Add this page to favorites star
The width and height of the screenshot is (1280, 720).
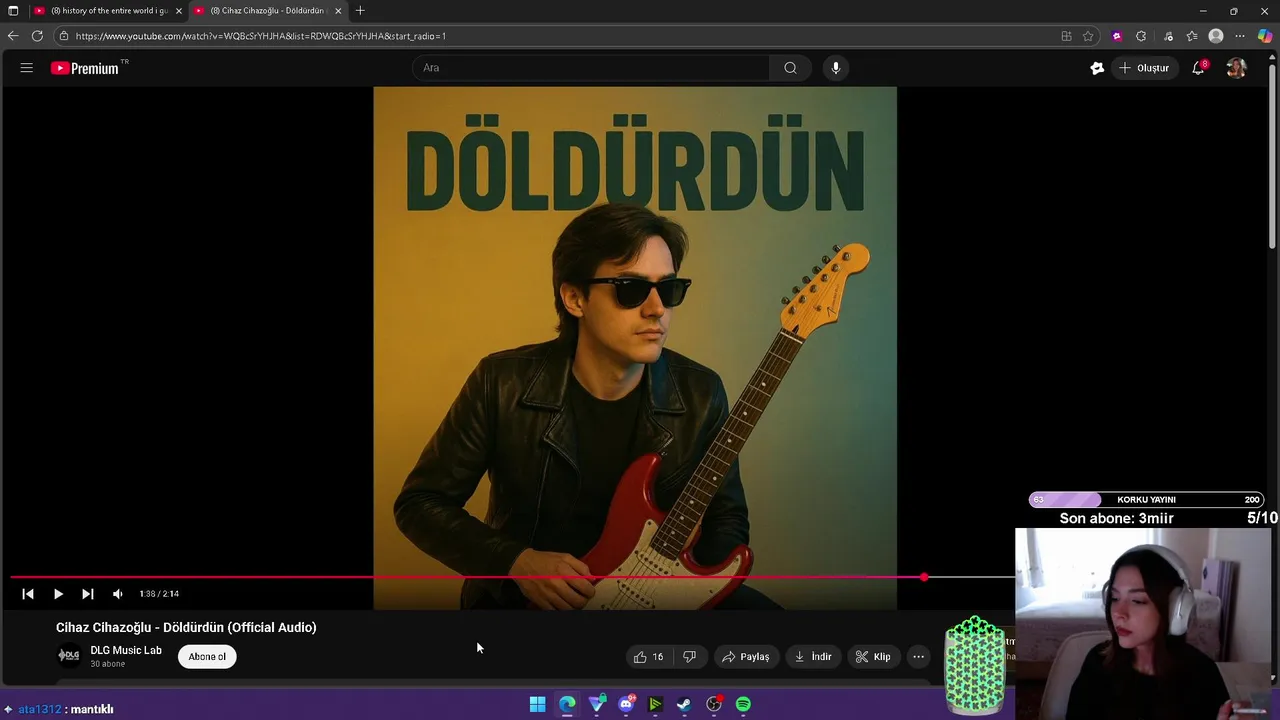click(1088, 36)
